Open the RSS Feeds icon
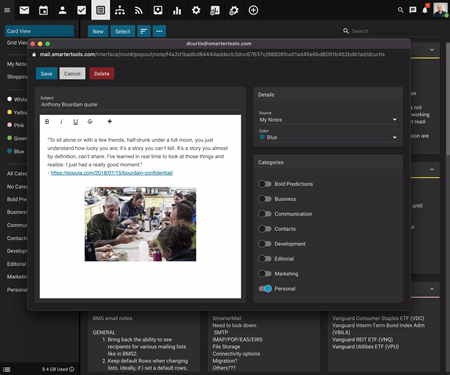The image size is (450, 375). [x=139, y=10]
